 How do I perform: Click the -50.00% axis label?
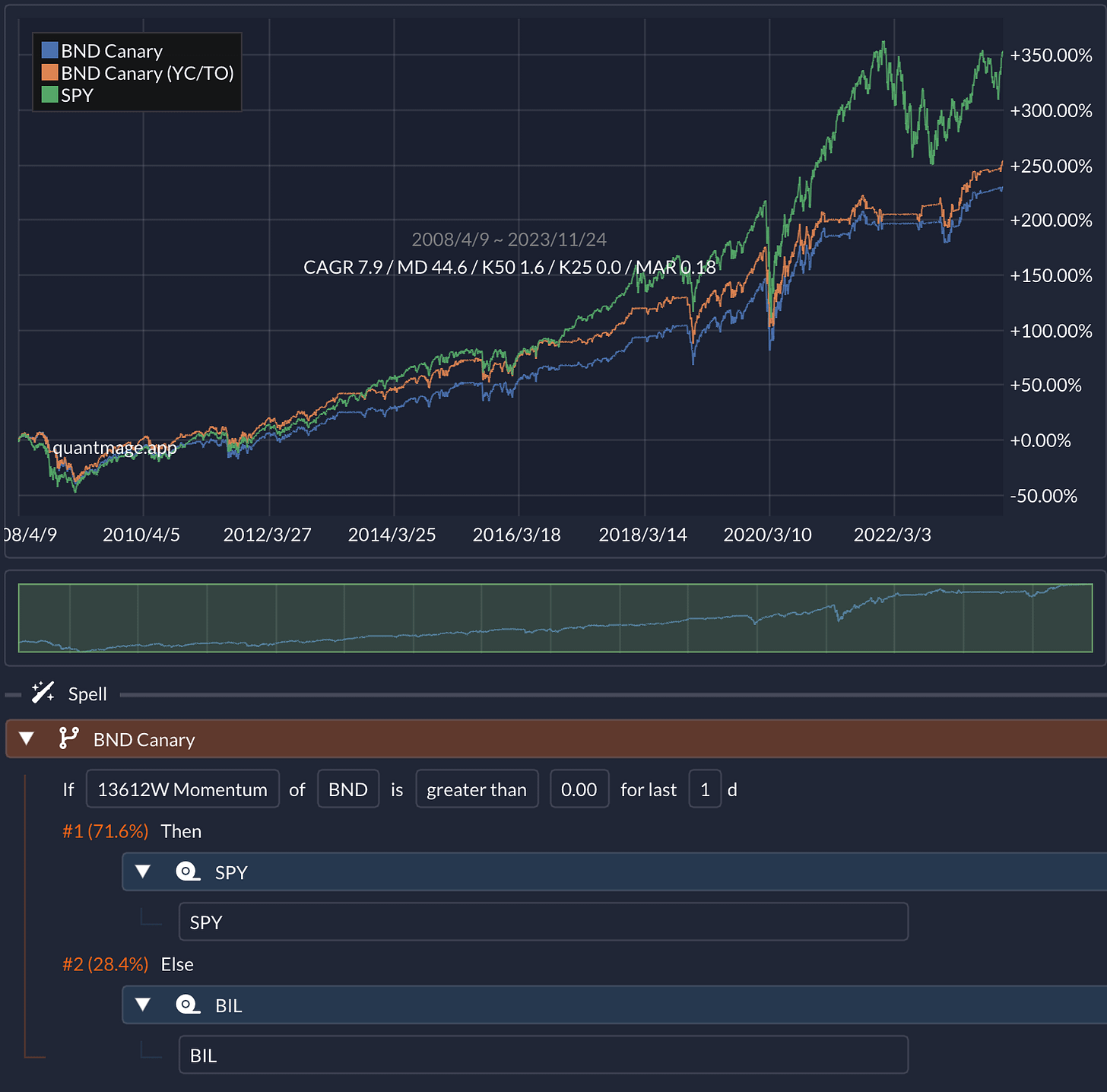point(1043,496)
